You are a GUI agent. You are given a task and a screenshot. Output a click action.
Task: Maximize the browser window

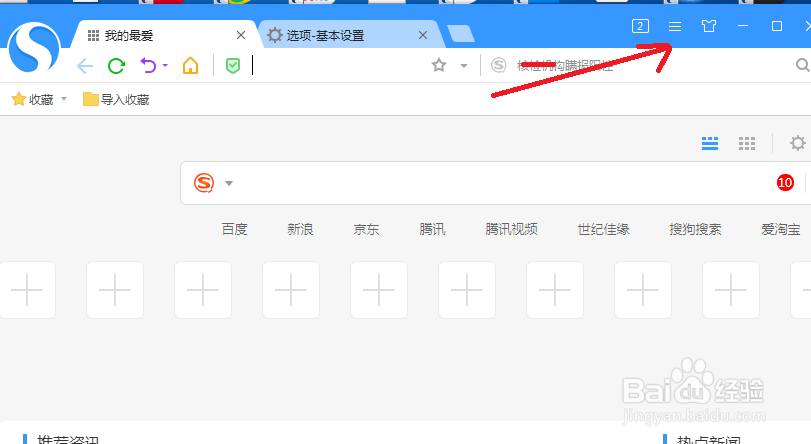pos(777,26)
